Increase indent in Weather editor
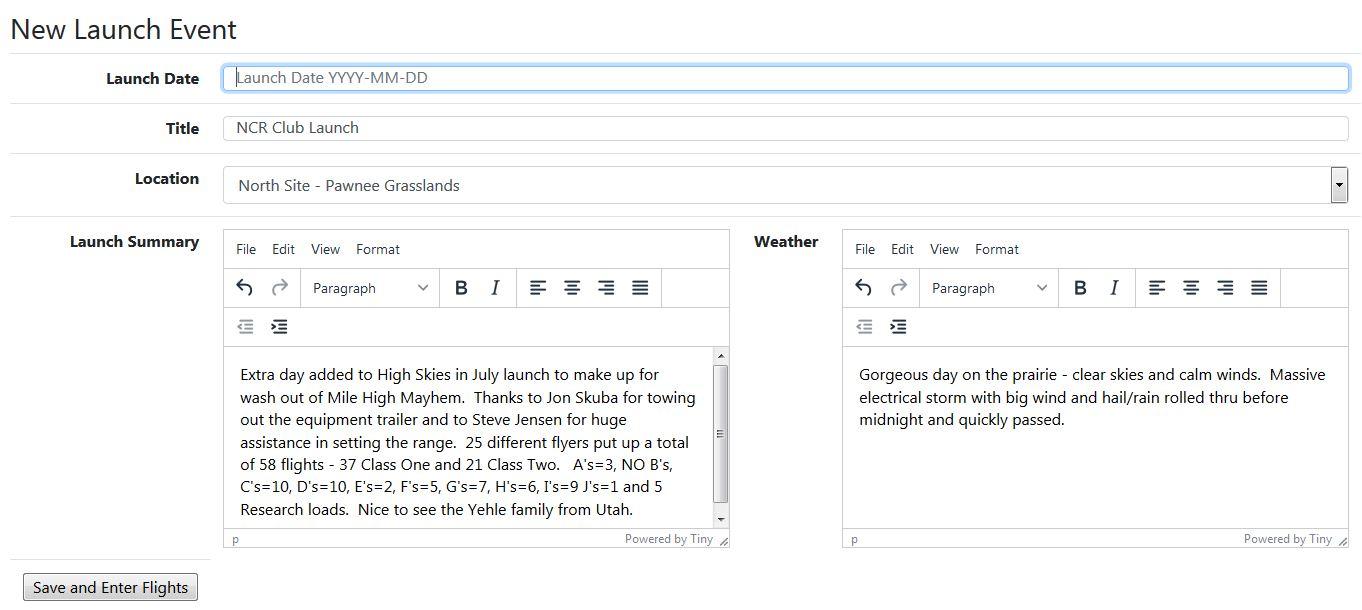The height and width of the screenshot is (610, 1362). pyautogui.click(x=898, y=327)
